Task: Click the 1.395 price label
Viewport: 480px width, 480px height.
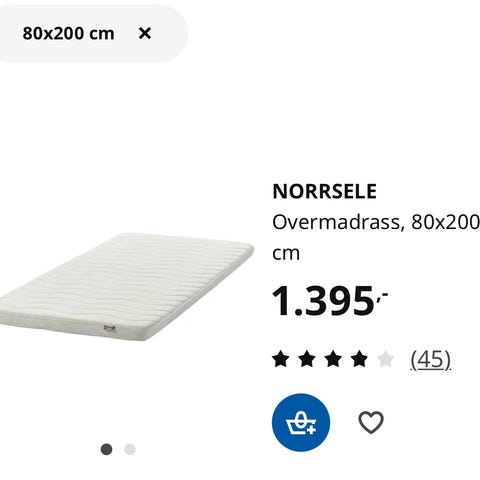Action: point(323,301)
